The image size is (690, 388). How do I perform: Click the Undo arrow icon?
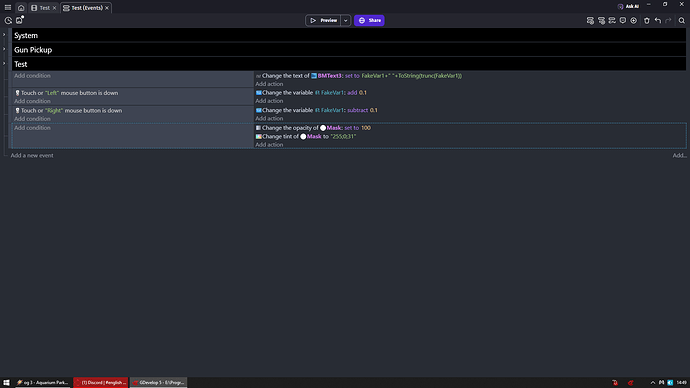pos(657,21)
